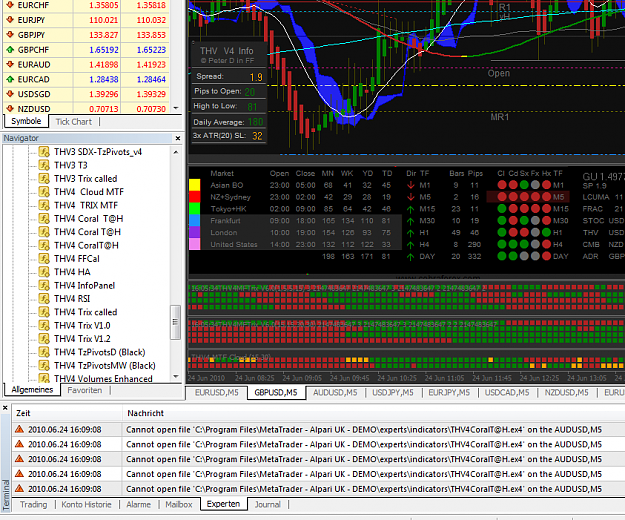The image size is (625, 520).
Task: Click warning icon of first log entry
Action: [x=19, y=429]
